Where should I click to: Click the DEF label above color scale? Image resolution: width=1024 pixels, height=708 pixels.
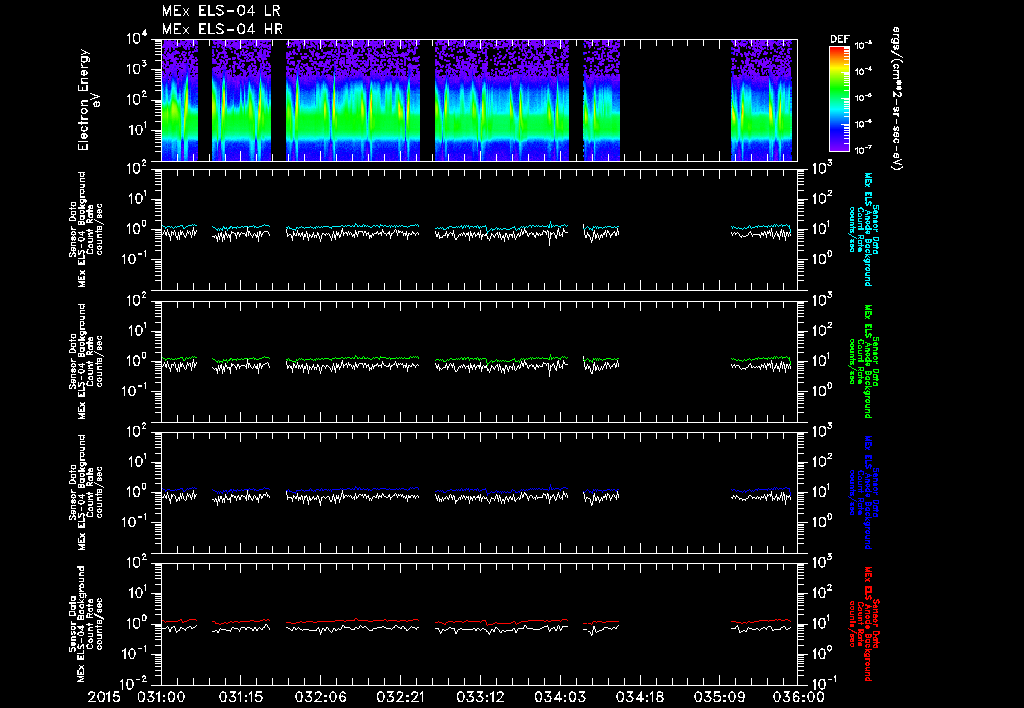(x=839, y=39)
